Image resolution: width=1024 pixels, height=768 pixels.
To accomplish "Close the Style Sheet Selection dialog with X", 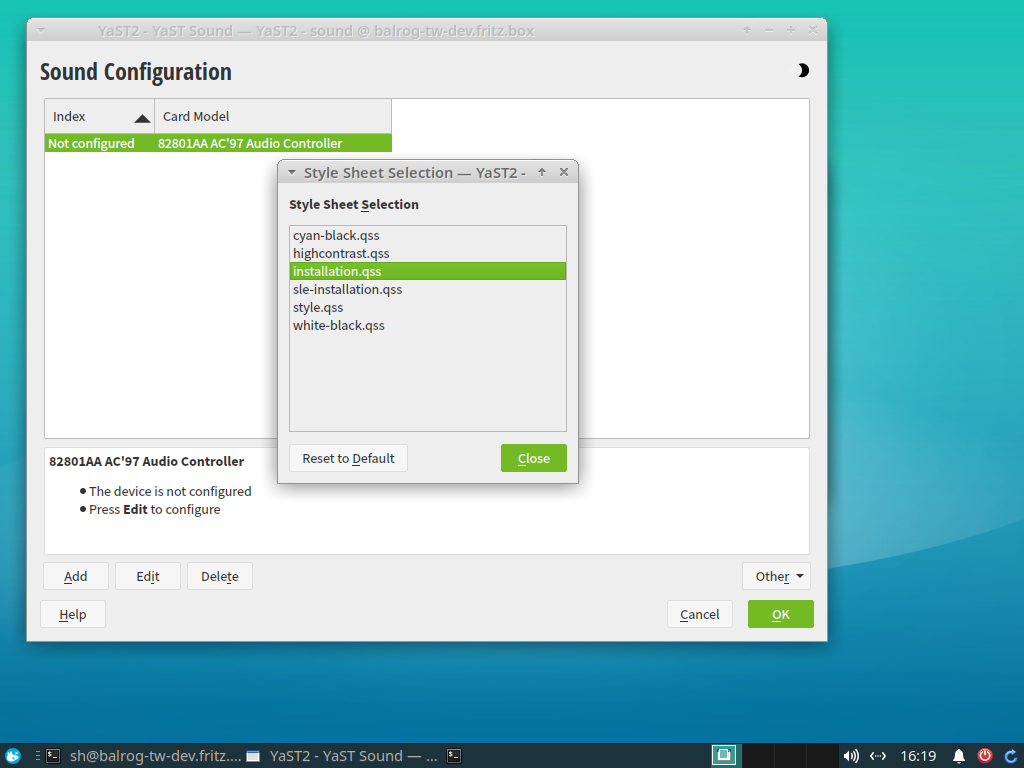I will pos(564,172).
